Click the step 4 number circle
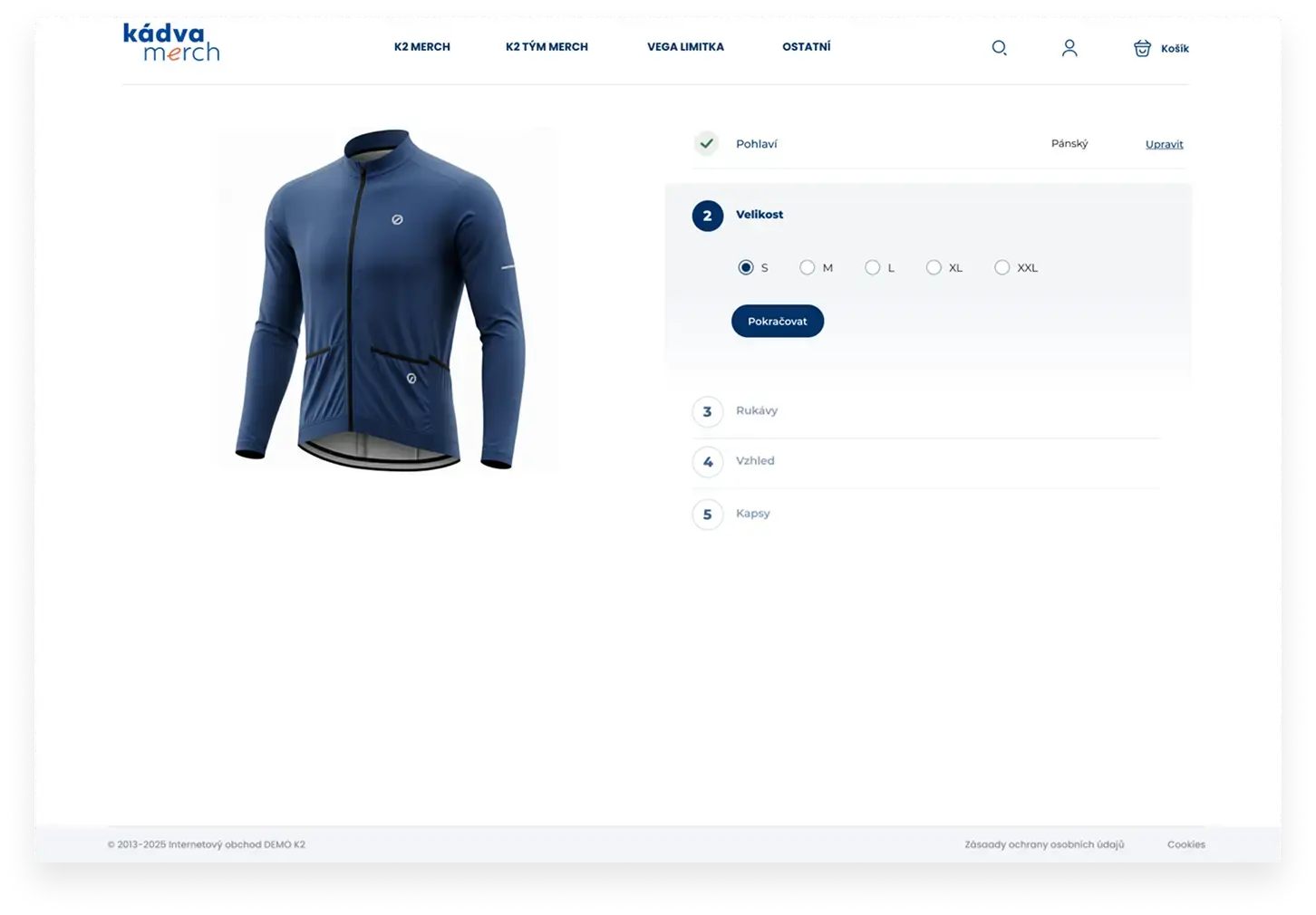1316x915 pixels. point(707,462)
